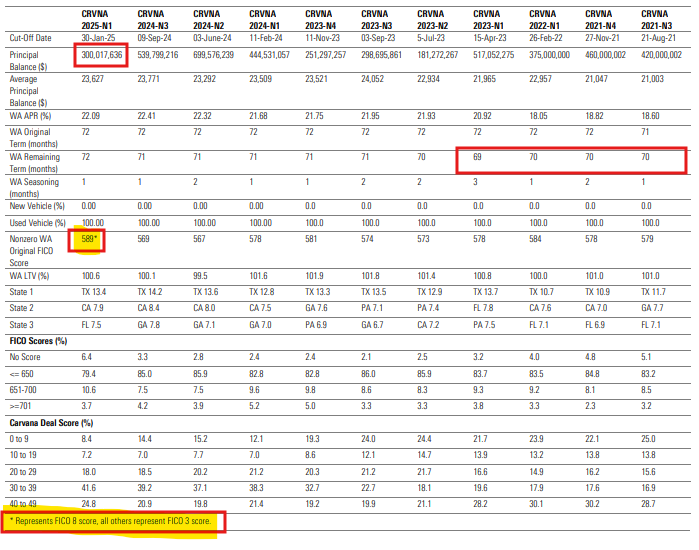699x550 pixels.
Task: Click the CRVNA 2021-N4 column header
Action: point(600,20)
